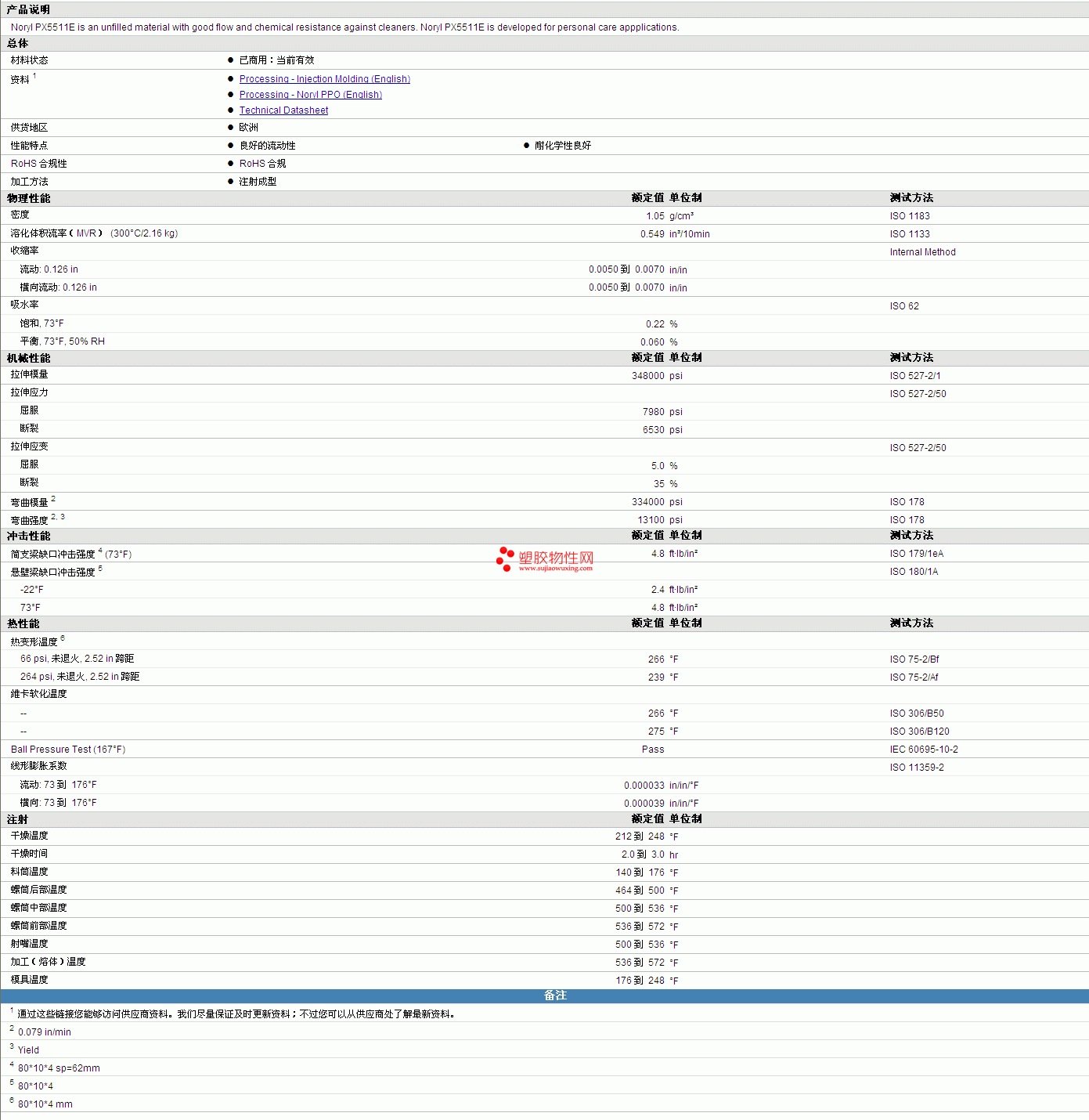Select ISO 1133 test method text
The height and width of the screenshot is (1120, 1089).
point(910,234)
